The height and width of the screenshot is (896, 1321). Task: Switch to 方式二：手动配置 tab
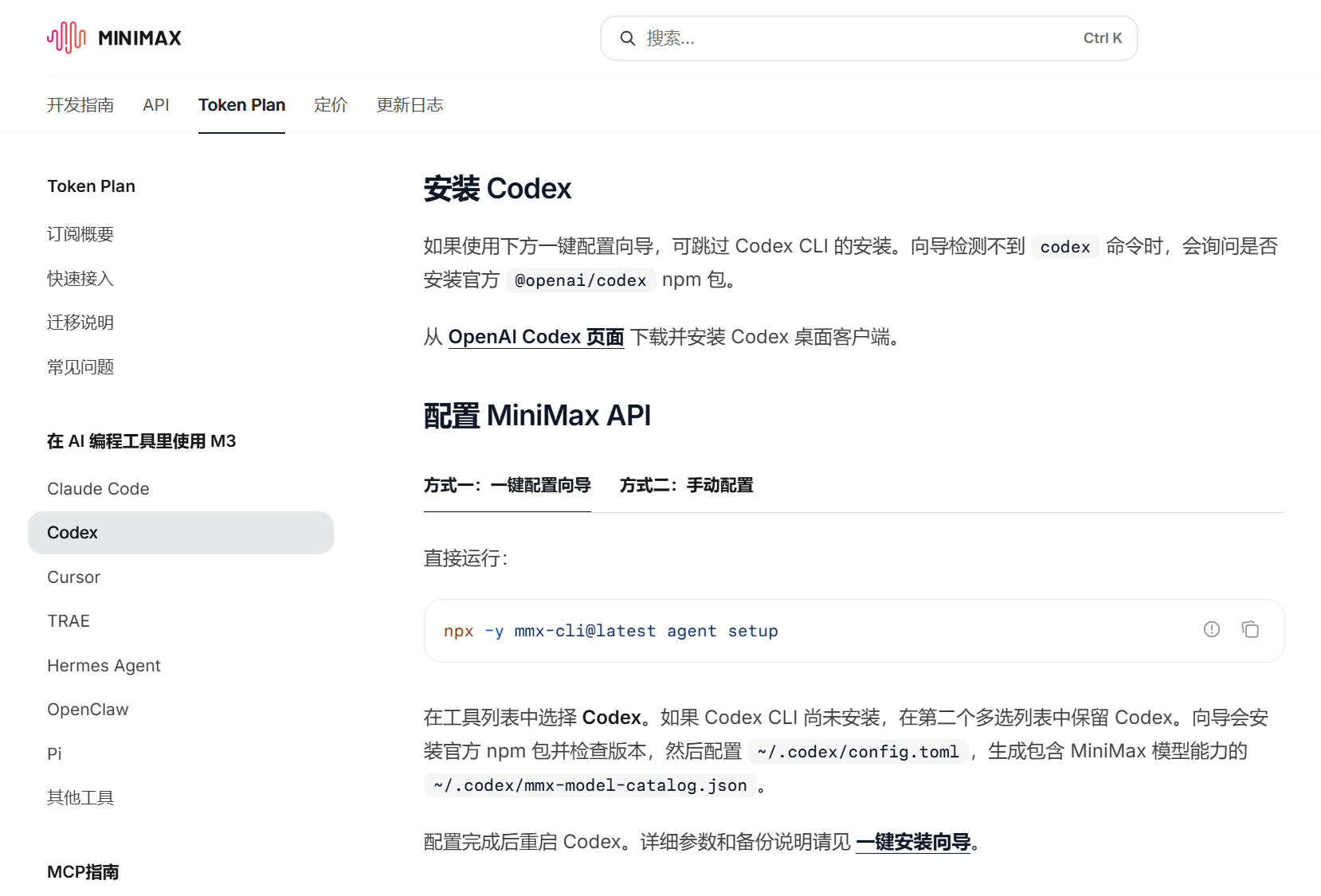pos(687,485)
